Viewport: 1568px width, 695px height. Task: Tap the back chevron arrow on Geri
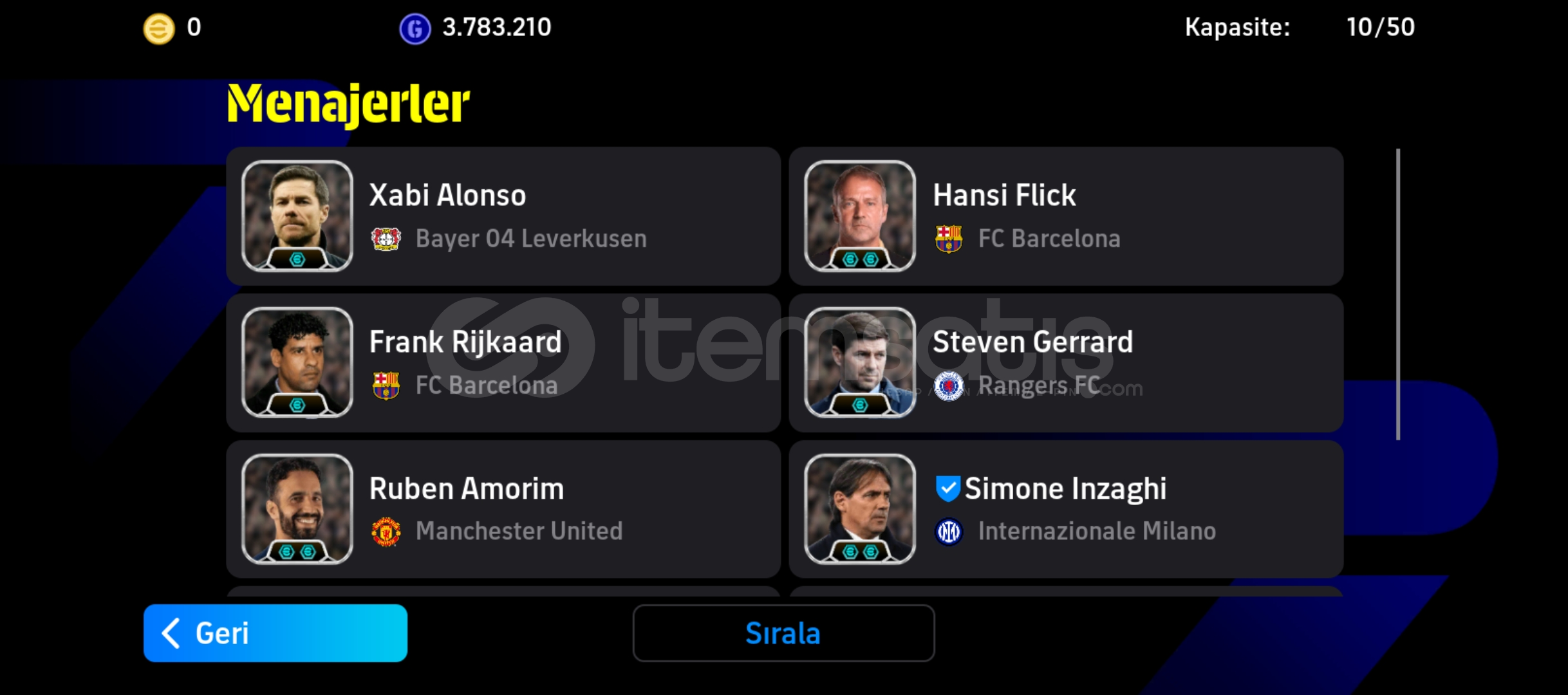(x=171, y=633)
